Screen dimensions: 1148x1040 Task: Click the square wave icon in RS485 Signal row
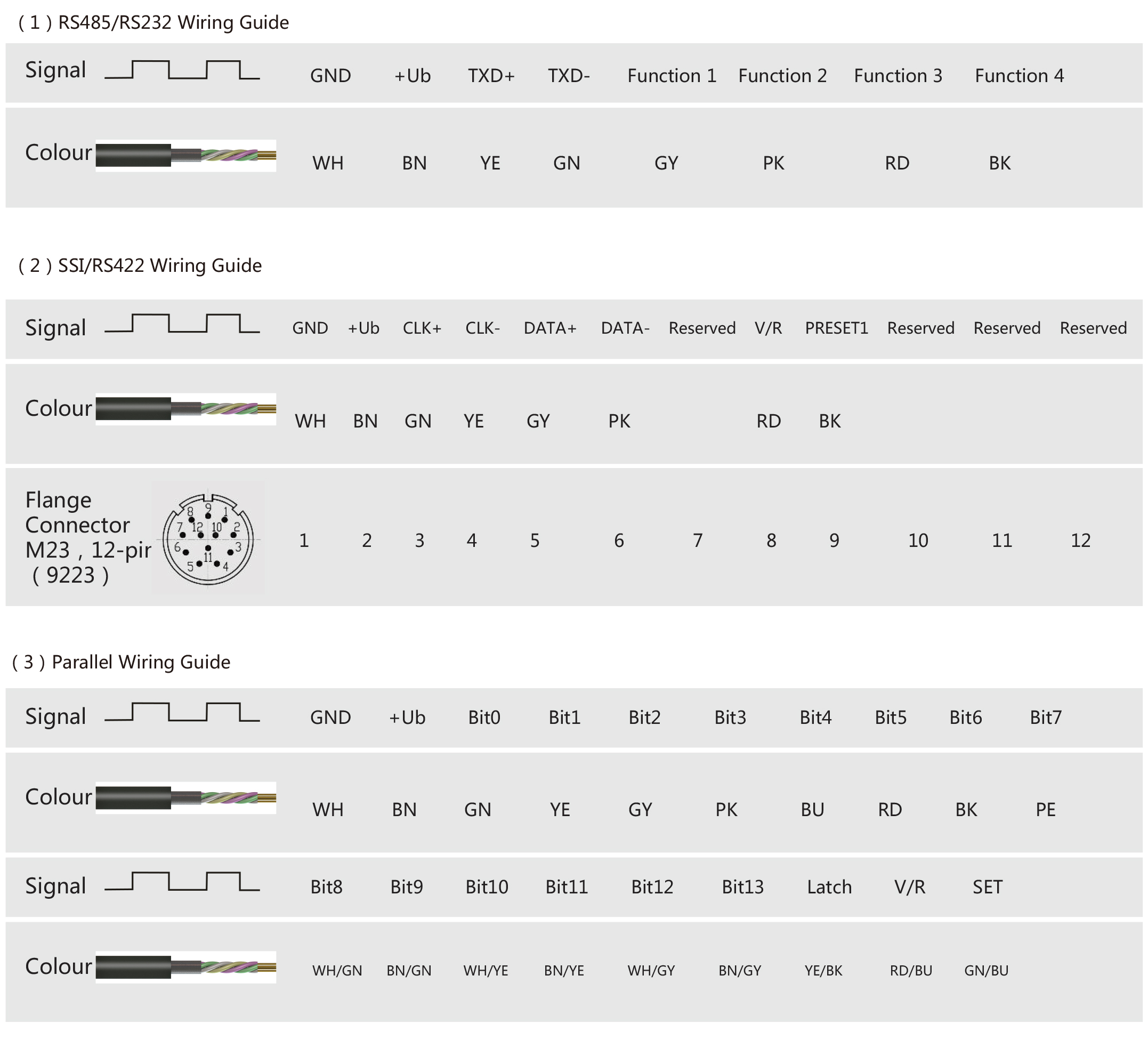point(182,70)
